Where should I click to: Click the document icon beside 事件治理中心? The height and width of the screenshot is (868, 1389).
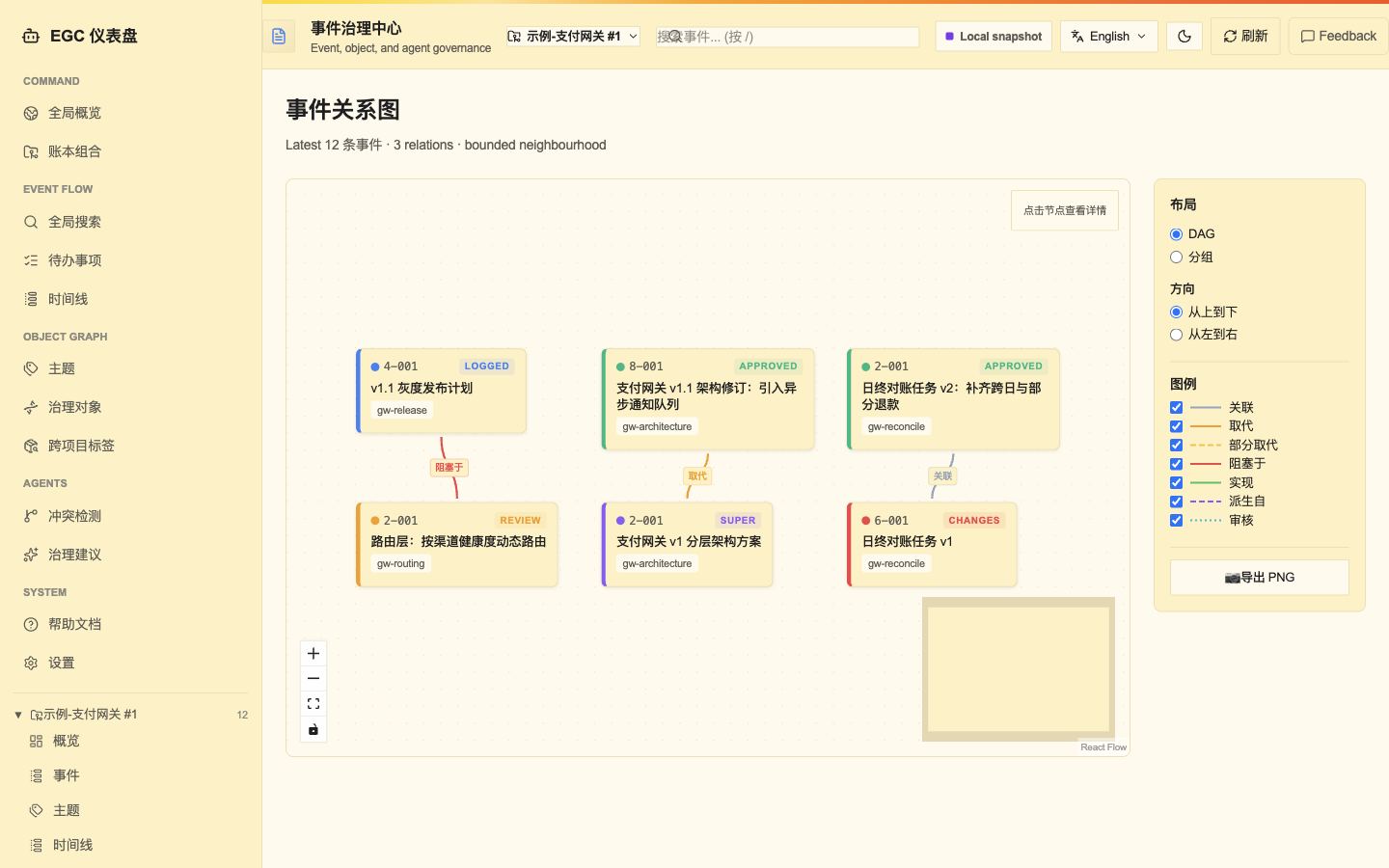(279, 37)
